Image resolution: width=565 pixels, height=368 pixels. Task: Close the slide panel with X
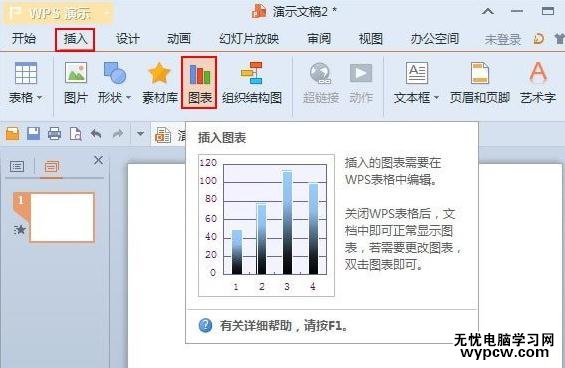[98, 160]
